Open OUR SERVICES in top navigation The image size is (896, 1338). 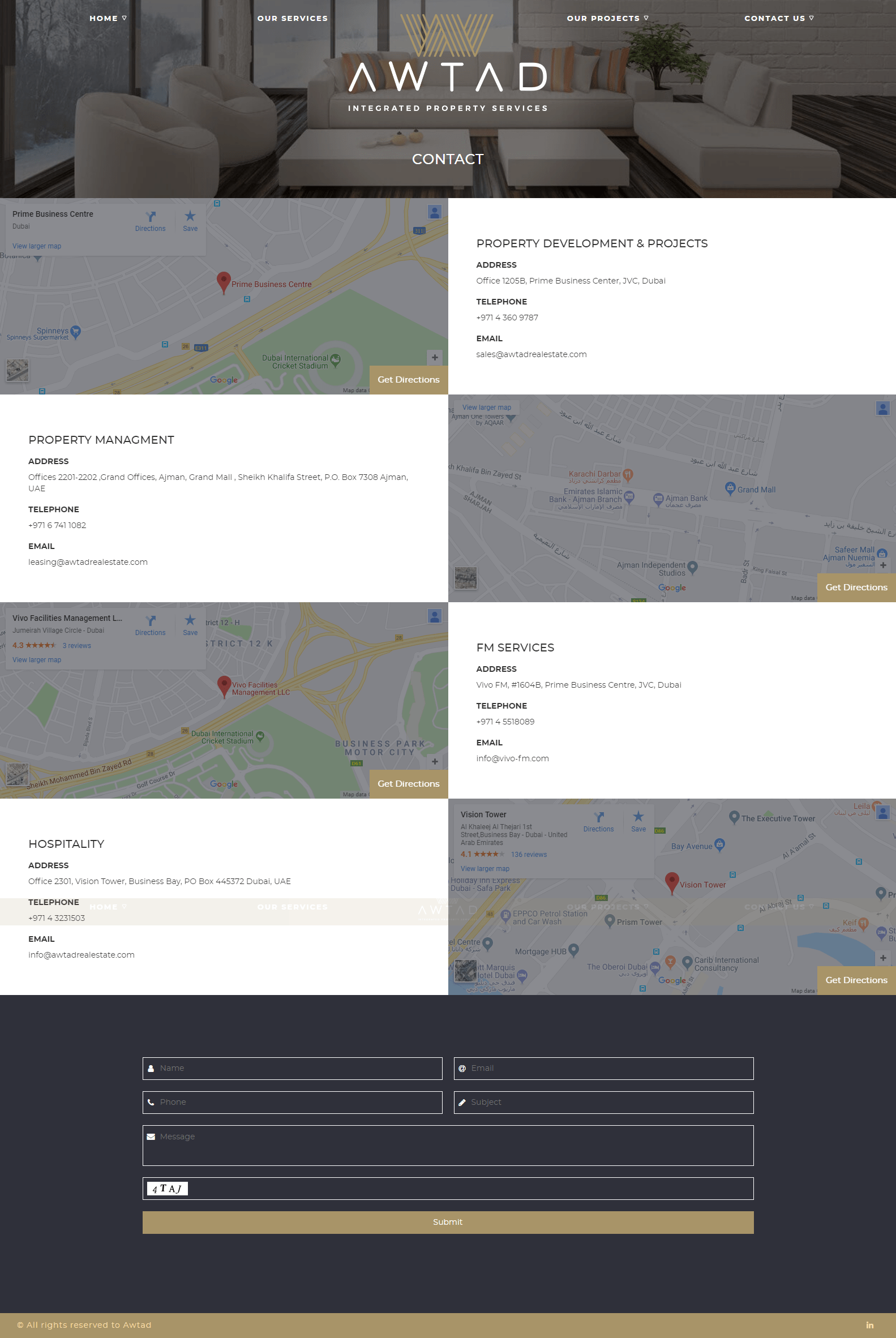pyautogui.click(x=293, y=18)
